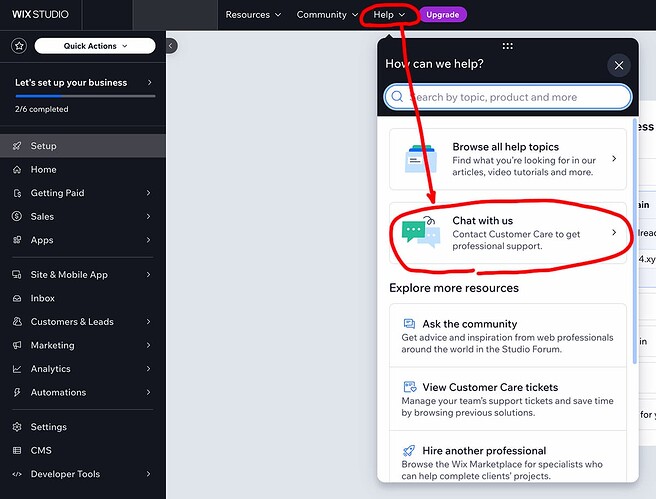Click the Settings gear icon
Viewport: 656px width, 499px height.
click(x=17, y=427)
